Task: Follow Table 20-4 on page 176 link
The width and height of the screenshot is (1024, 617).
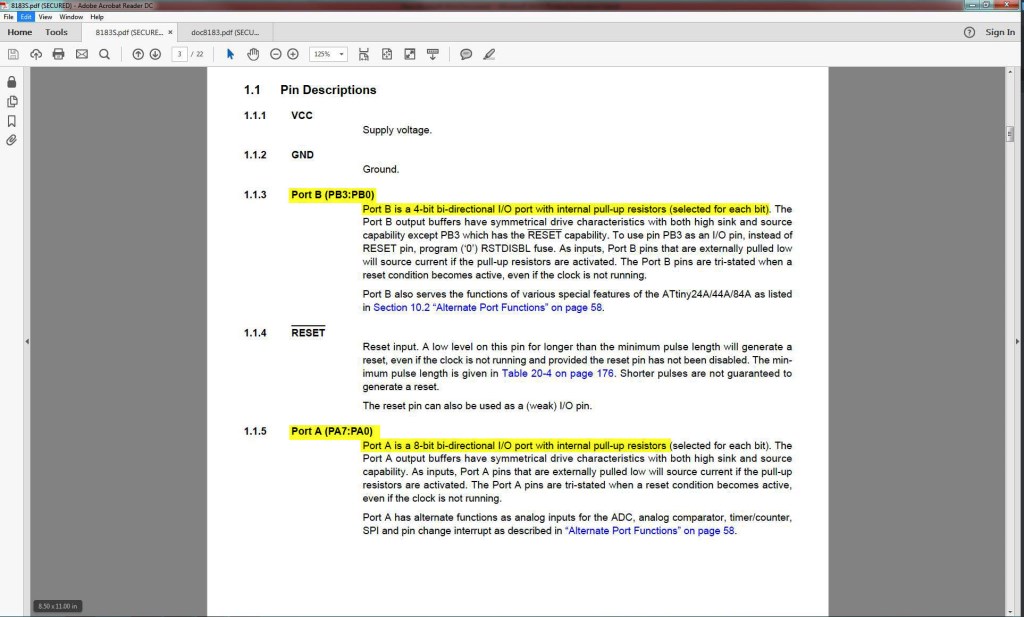Action: click(x=558, y=373)
